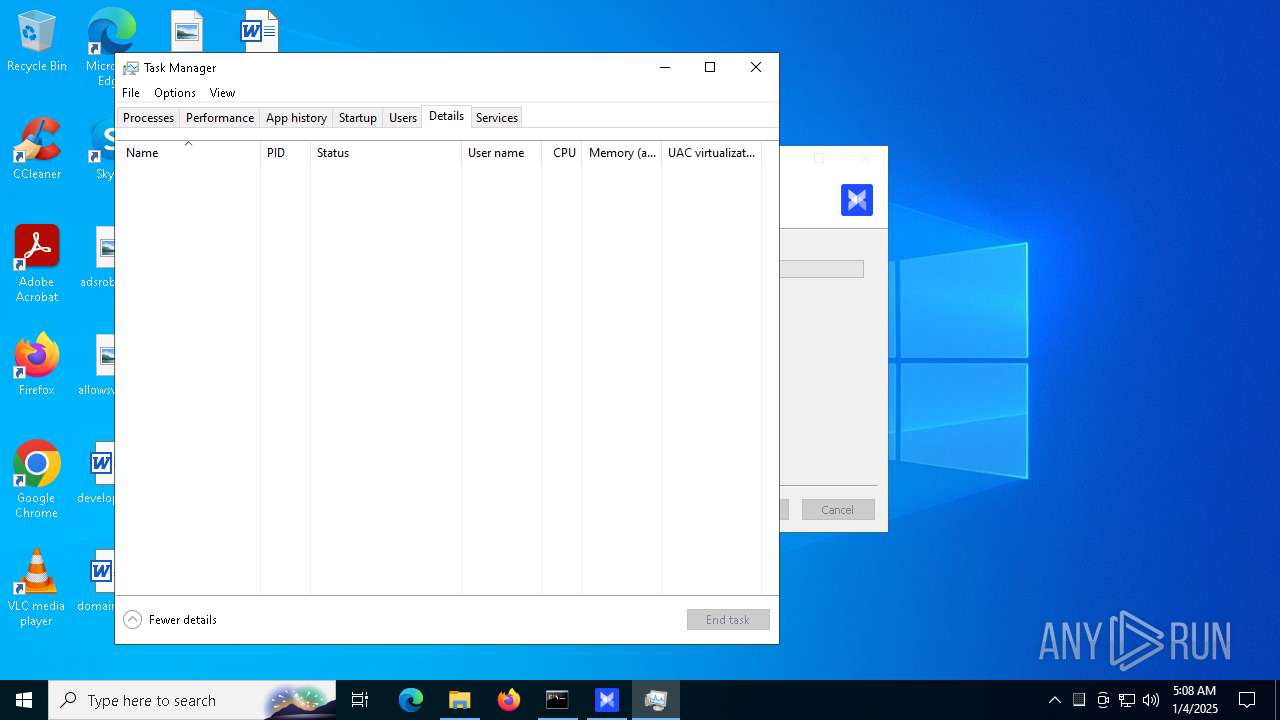Switch to the Startup tab
Screen dimensions: 1280x720
tap(357, 118)
